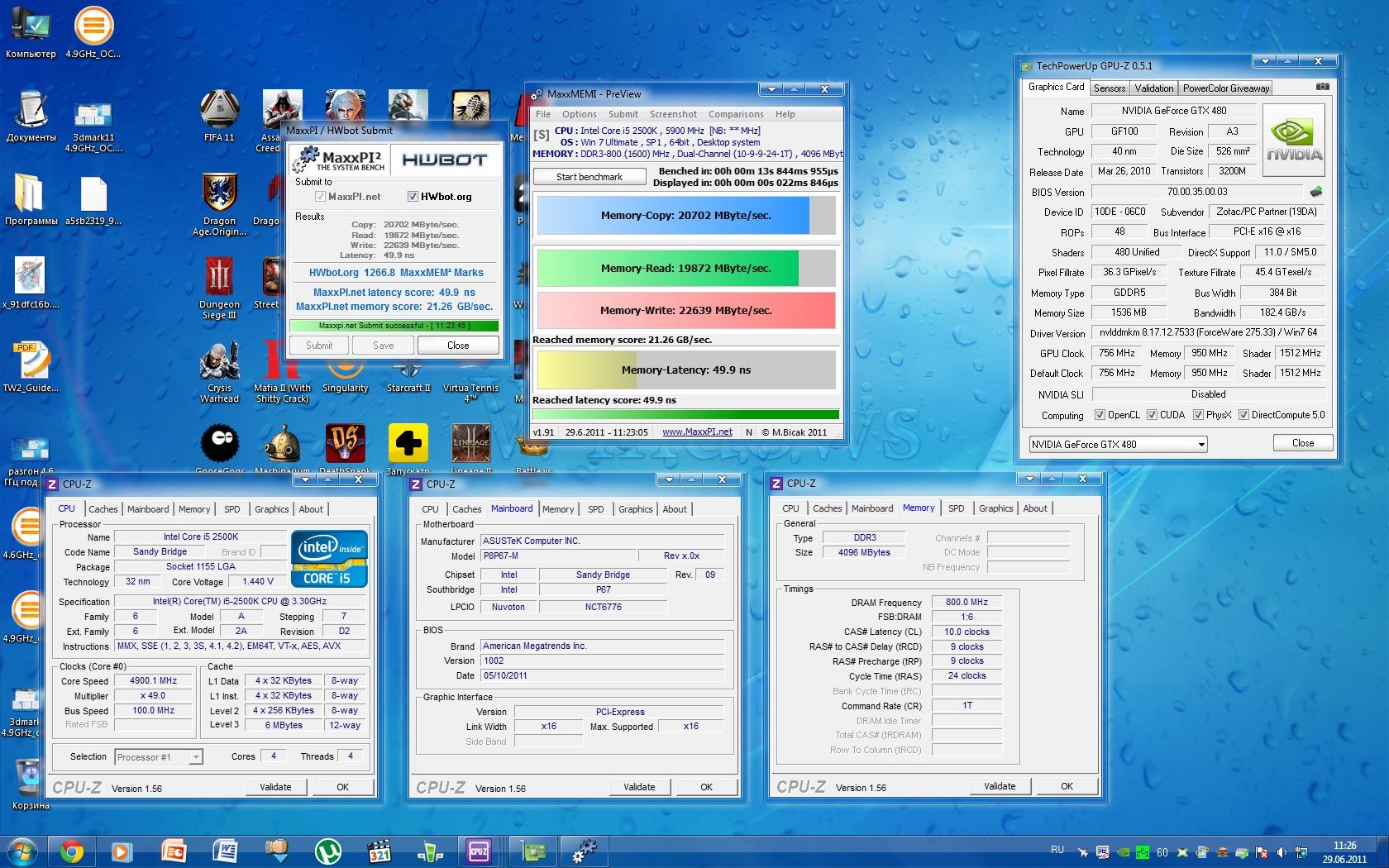Click the Intel Core i5 logo in CPU-Z

(329, 558)
